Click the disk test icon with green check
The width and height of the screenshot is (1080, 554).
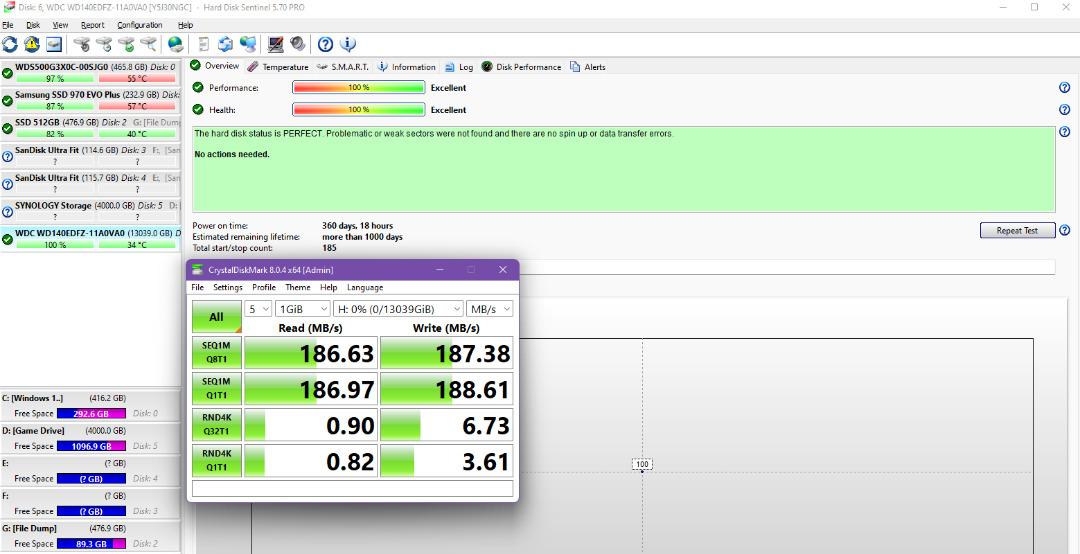[126, 45]
